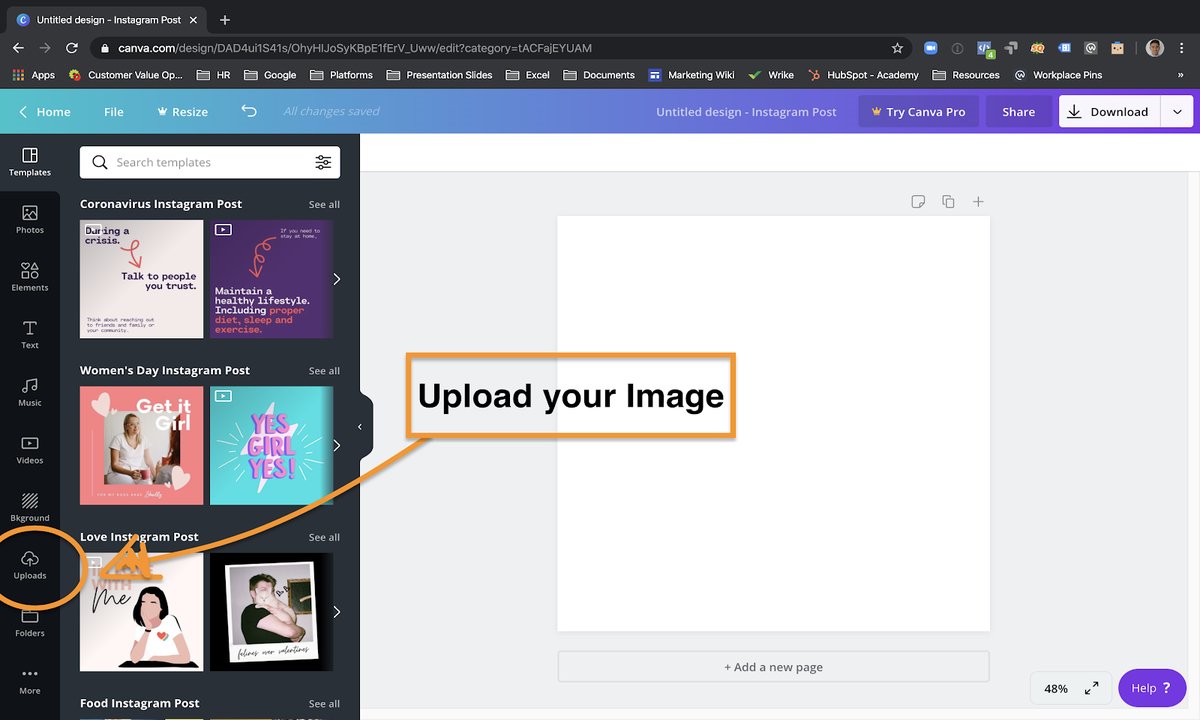This screenshot has width=1200, height=720.
Task: Open the Folders panel
Action: click(x=29, y=623)
